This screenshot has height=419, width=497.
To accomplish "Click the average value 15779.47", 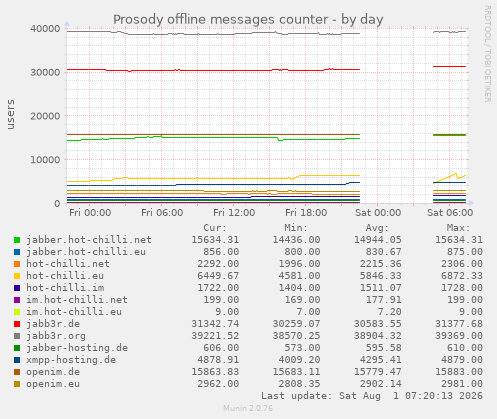I will pos(378,372).
